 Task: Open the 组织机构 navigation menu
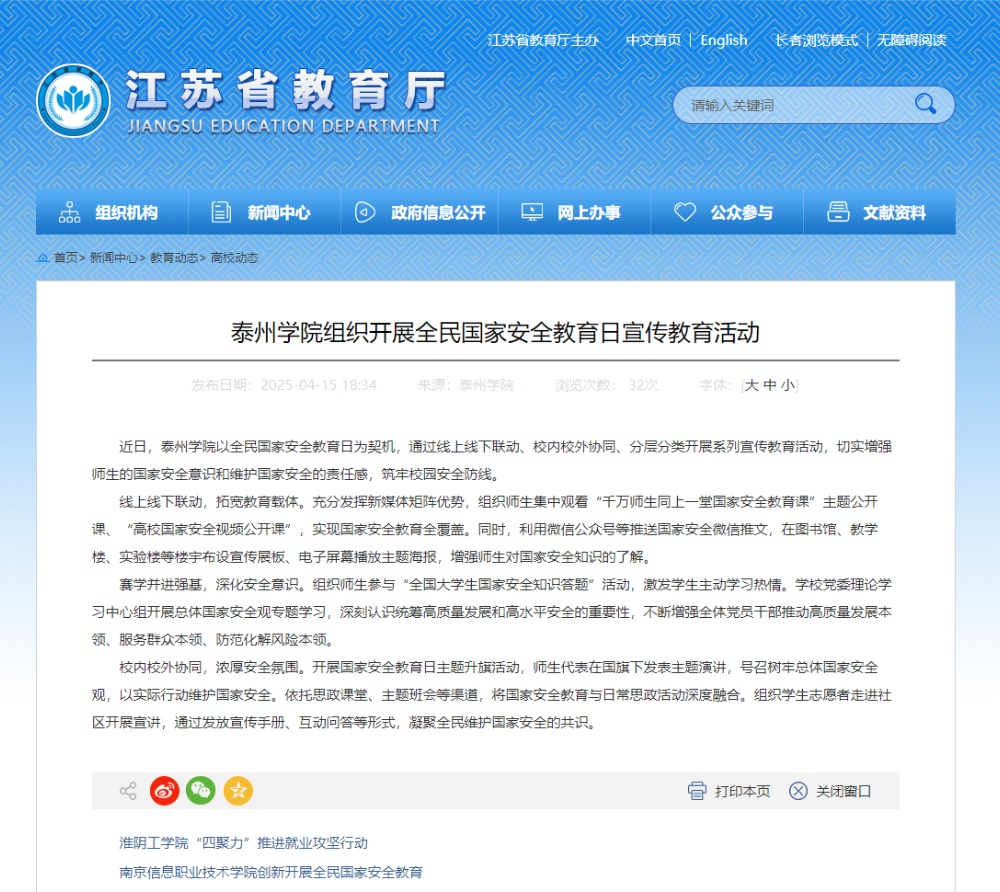tap(112, 213)
